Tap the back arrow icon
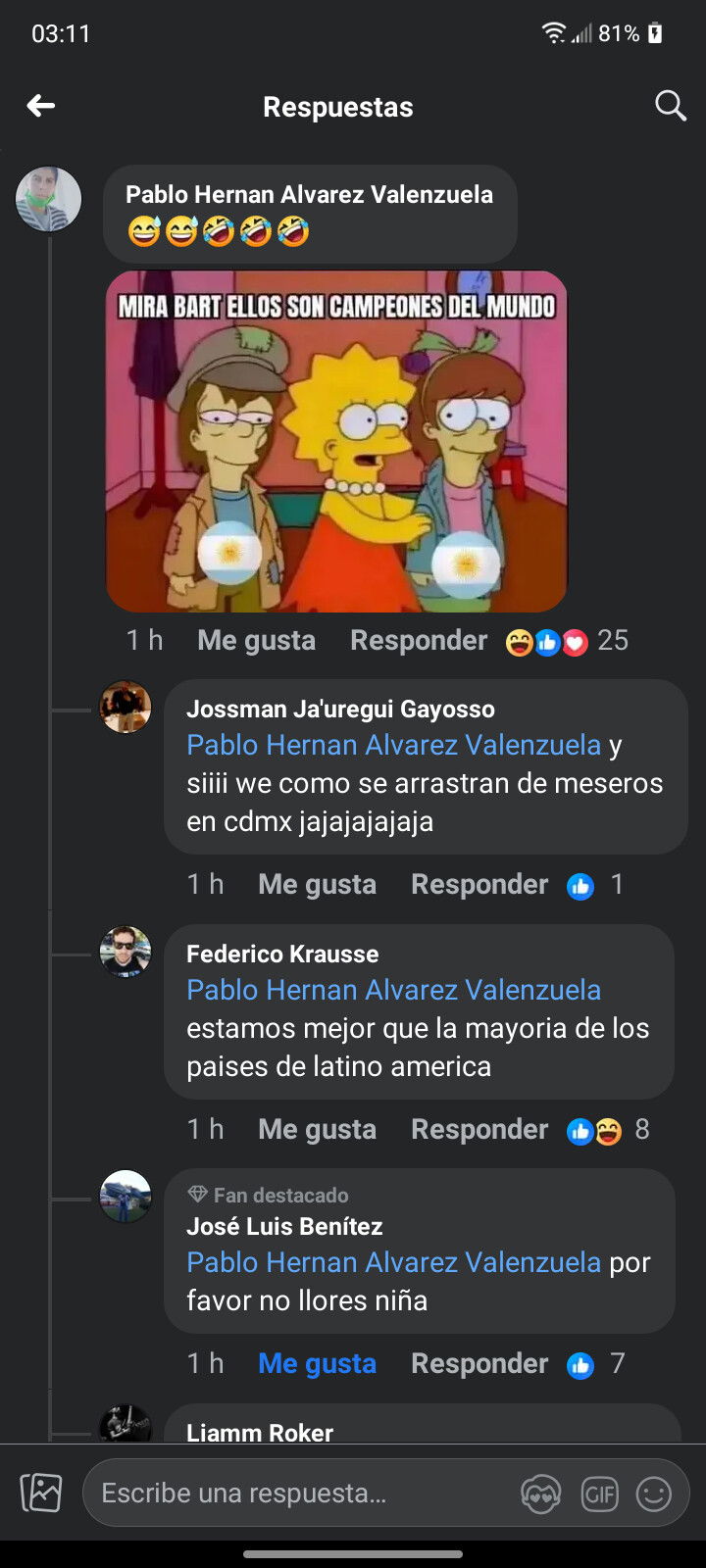This screenshot has width=706, height=1568. click(40, 106)
